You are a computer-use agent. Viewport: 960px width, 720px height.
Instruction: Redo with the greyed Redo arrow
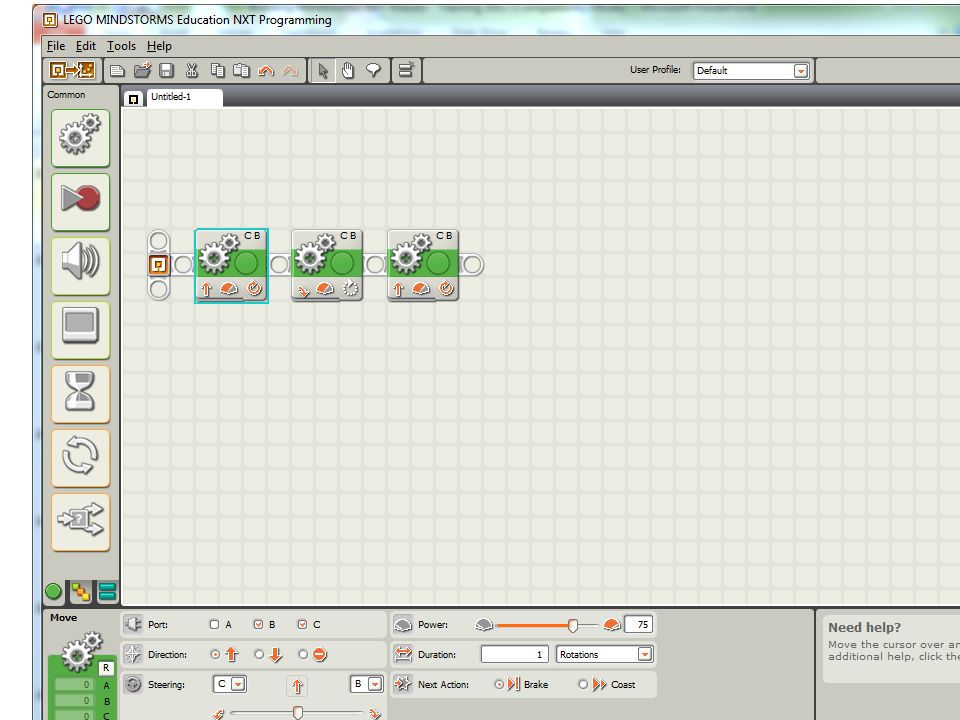pyautogui.click(x=290, y=71)
